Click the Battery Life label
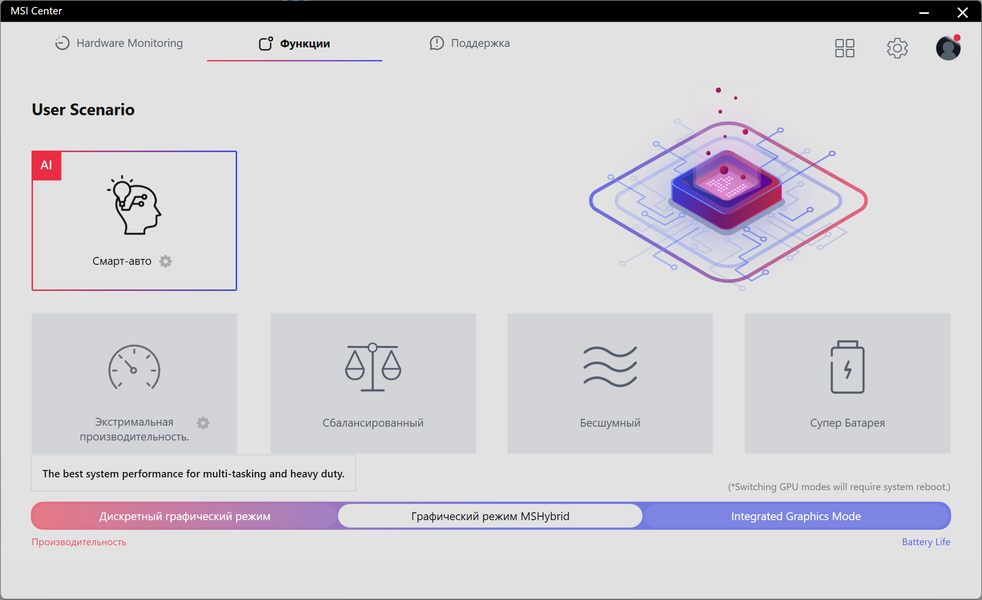Image resolution: width=982 pixels, height=600 pixels. [x=926, y=542]
